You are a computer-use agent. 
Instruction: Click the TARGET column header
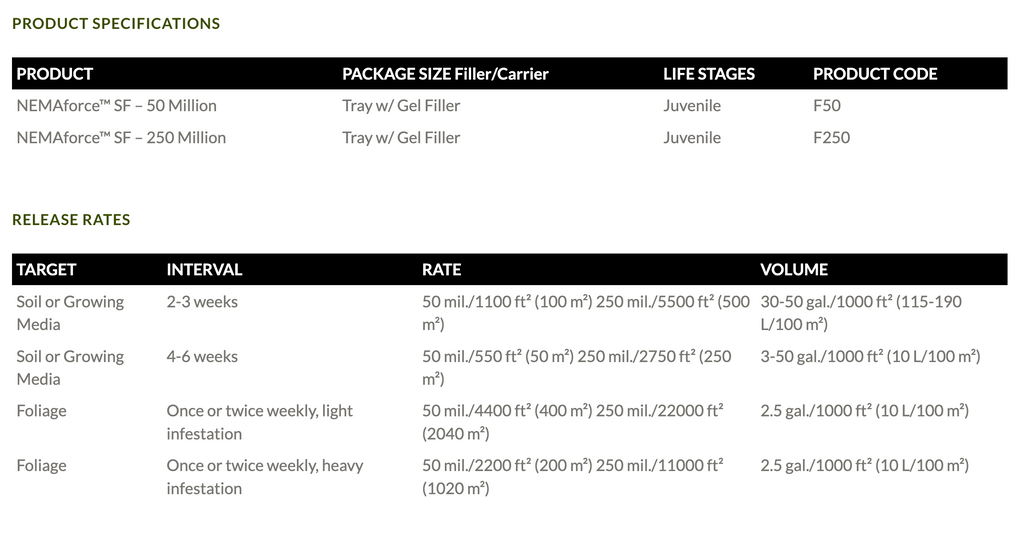pyautogui.click(x=46, y=270)
